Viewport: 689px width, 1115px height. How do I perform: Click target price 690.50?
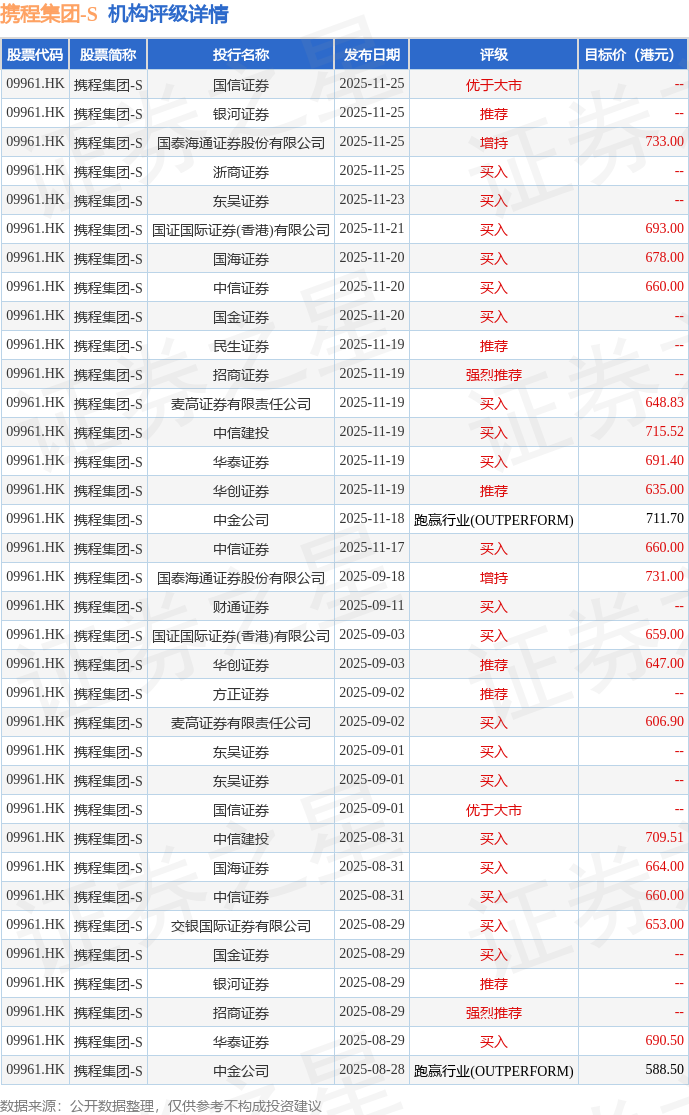[664, 1040]
